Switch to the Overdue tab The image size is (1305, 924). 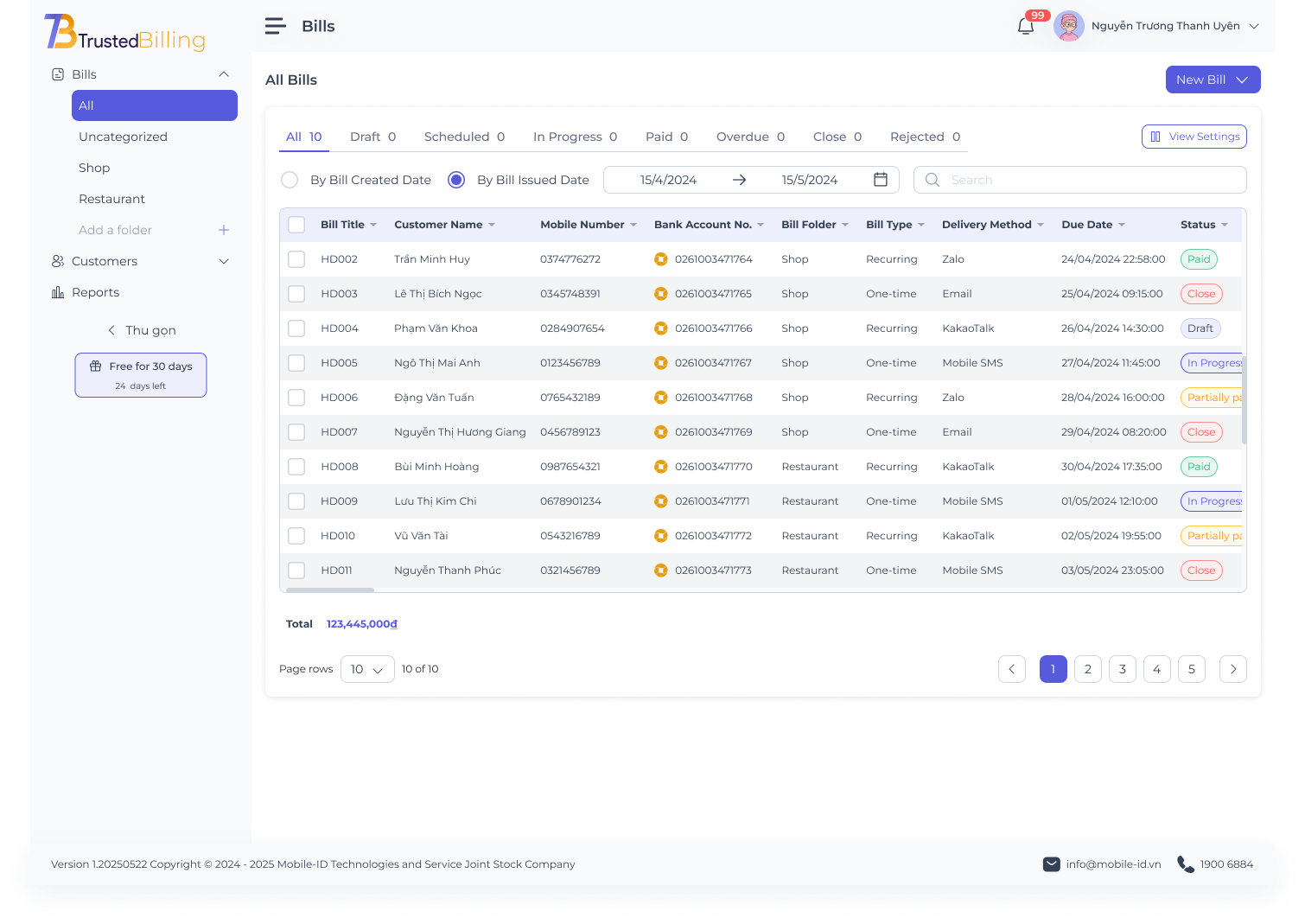point(751,137)
